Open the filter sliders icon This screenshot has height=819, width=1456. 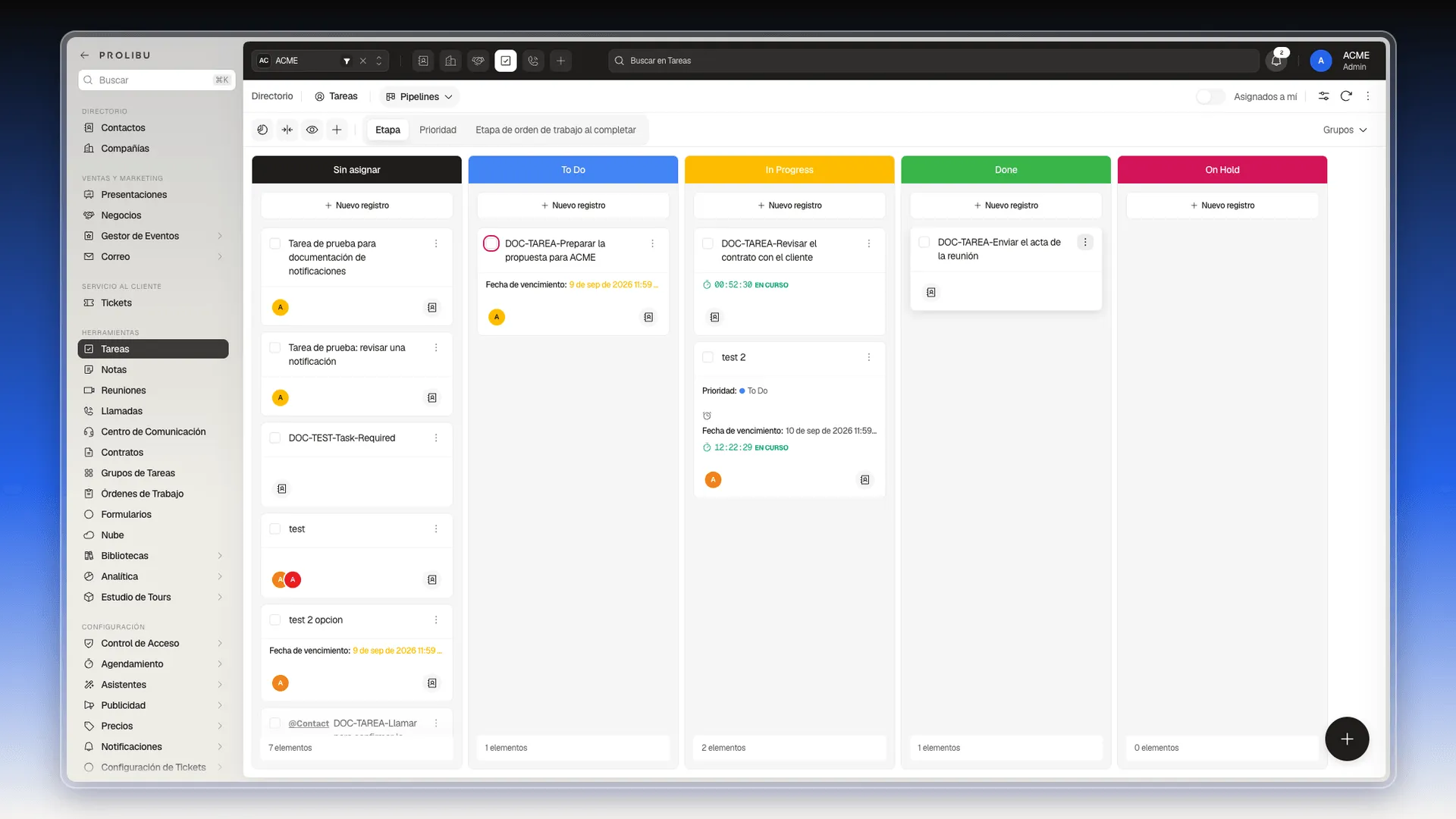click(1323, 96)
